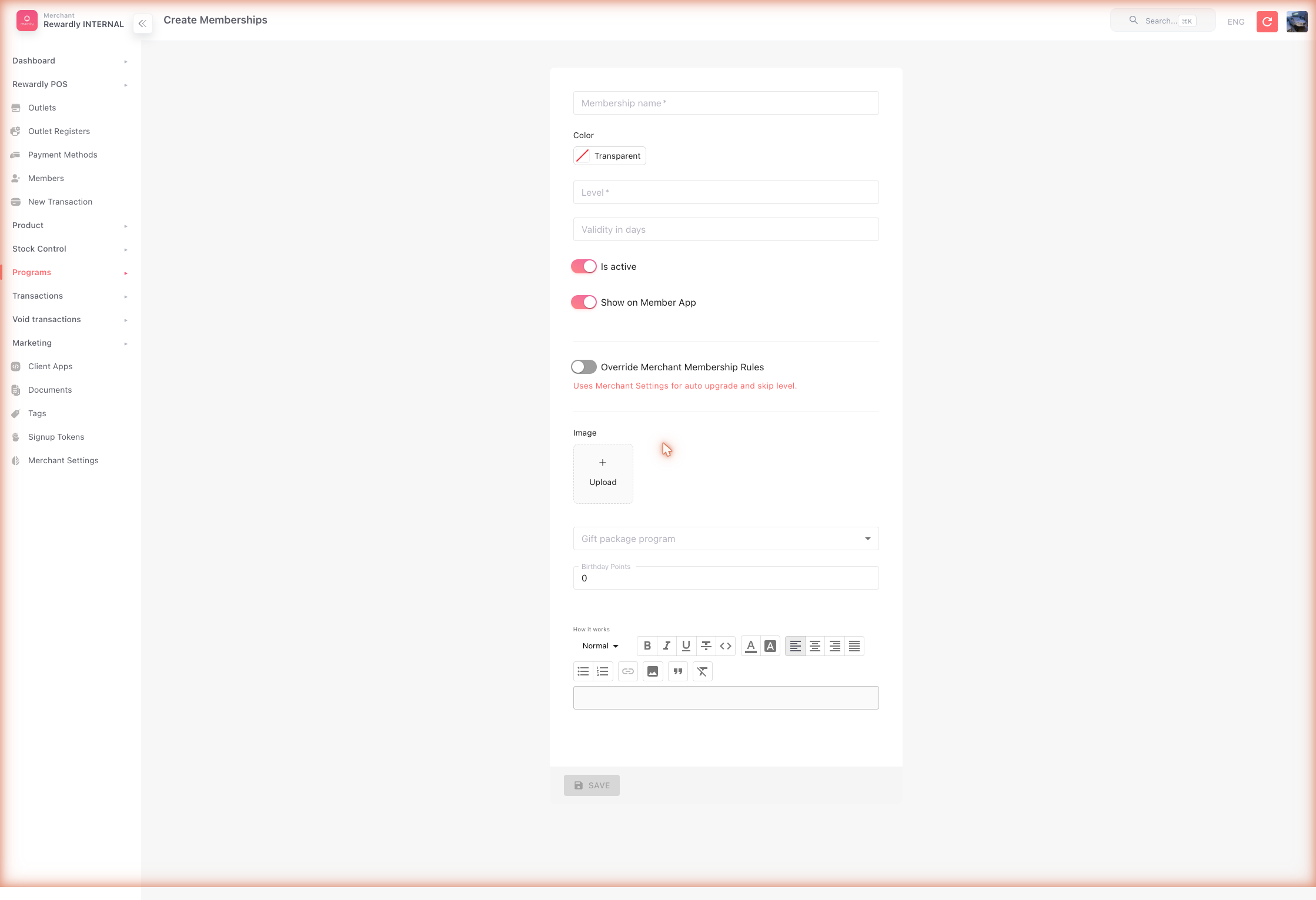Open Outlets in the sidebar
1316x900 pixels.
70,108
